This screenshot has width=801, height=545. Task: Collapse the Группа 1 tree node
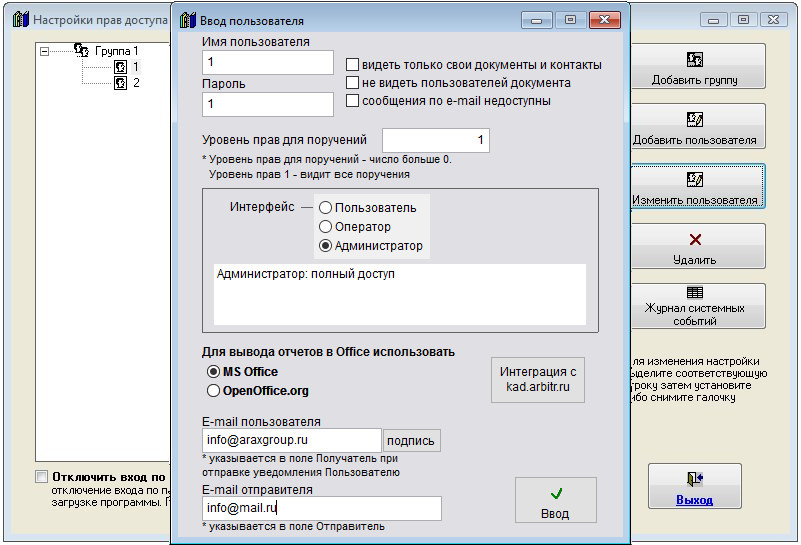point(44,51)
